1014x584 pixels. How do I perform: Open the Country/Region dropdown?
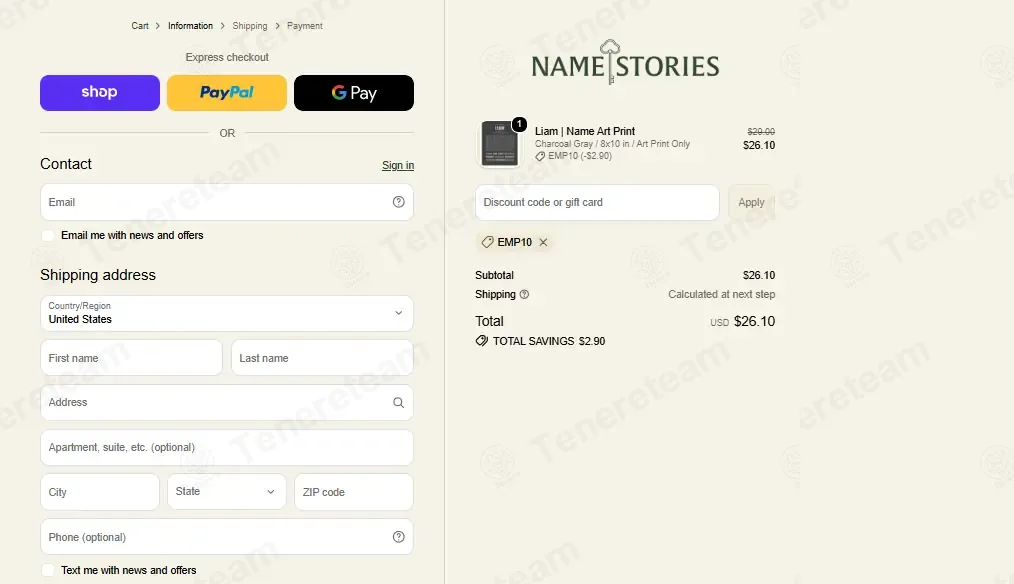[227, 313]
